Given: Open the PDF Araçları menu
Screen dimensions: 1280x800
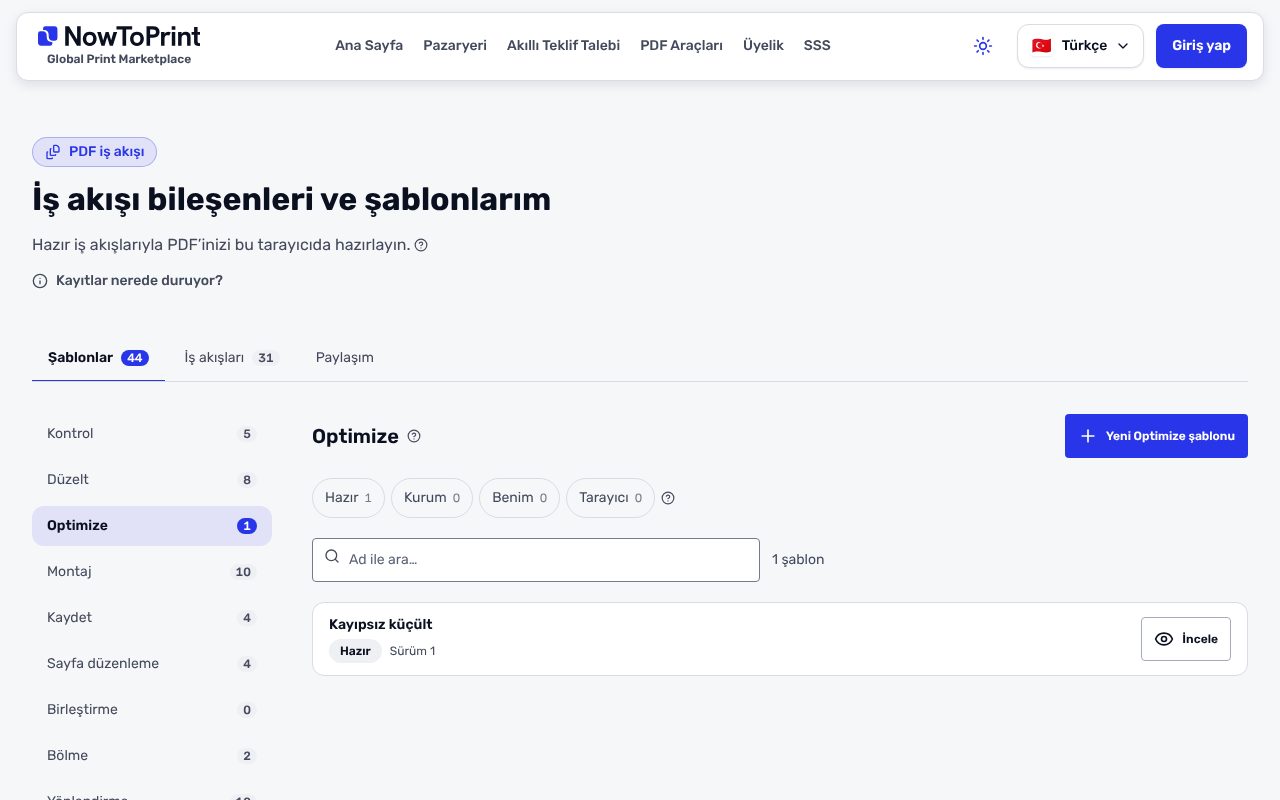Looking at the screenshot, I should [x=681, y=45].
